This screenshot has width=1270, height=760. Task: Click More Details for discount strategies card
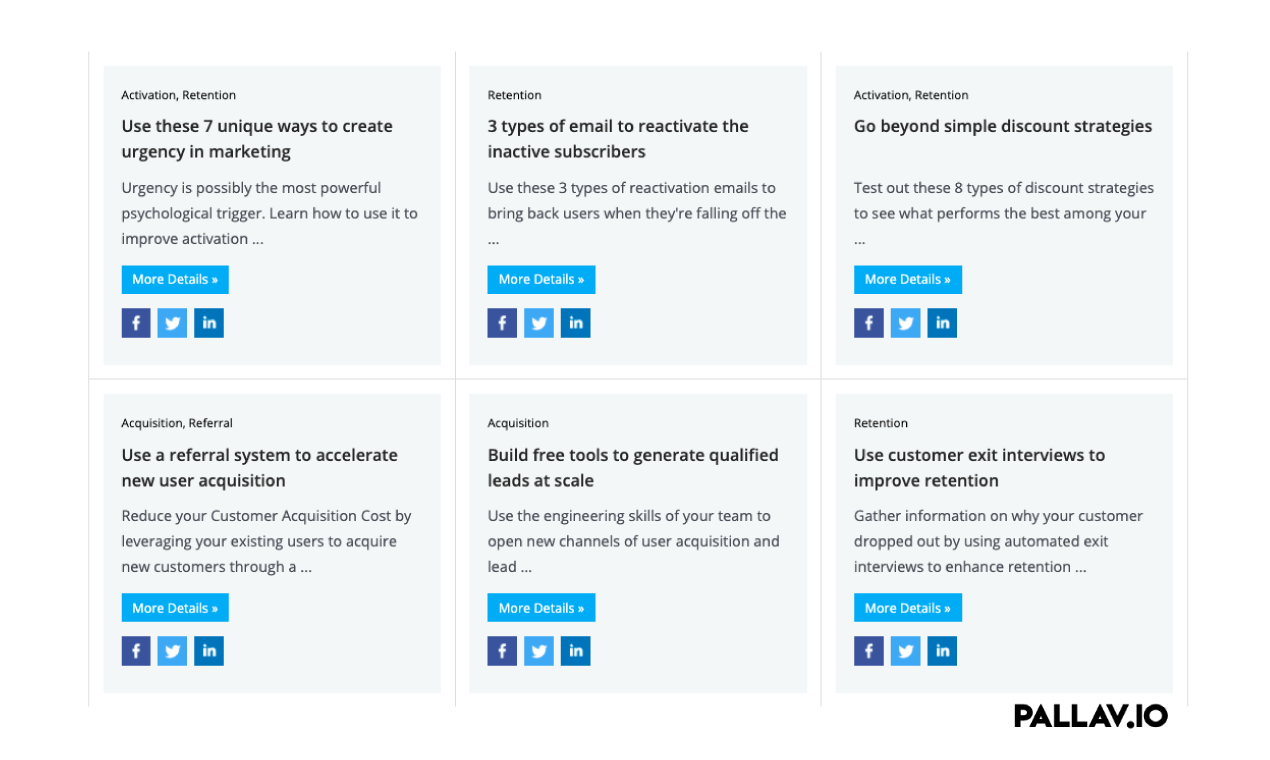coord(907,279)
